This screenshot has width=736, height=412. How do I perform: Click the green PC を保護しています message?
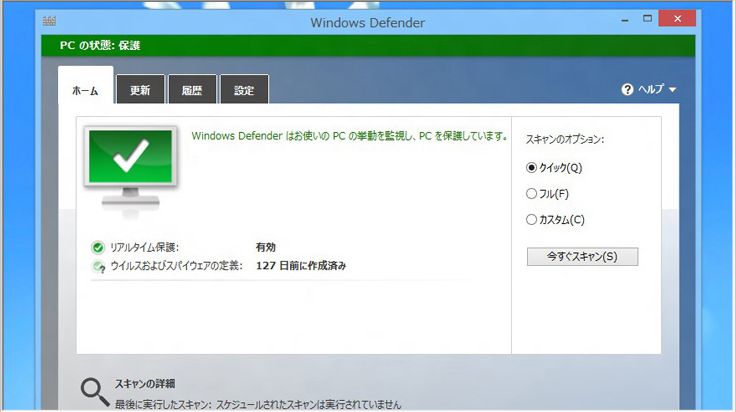click(349, 136)
